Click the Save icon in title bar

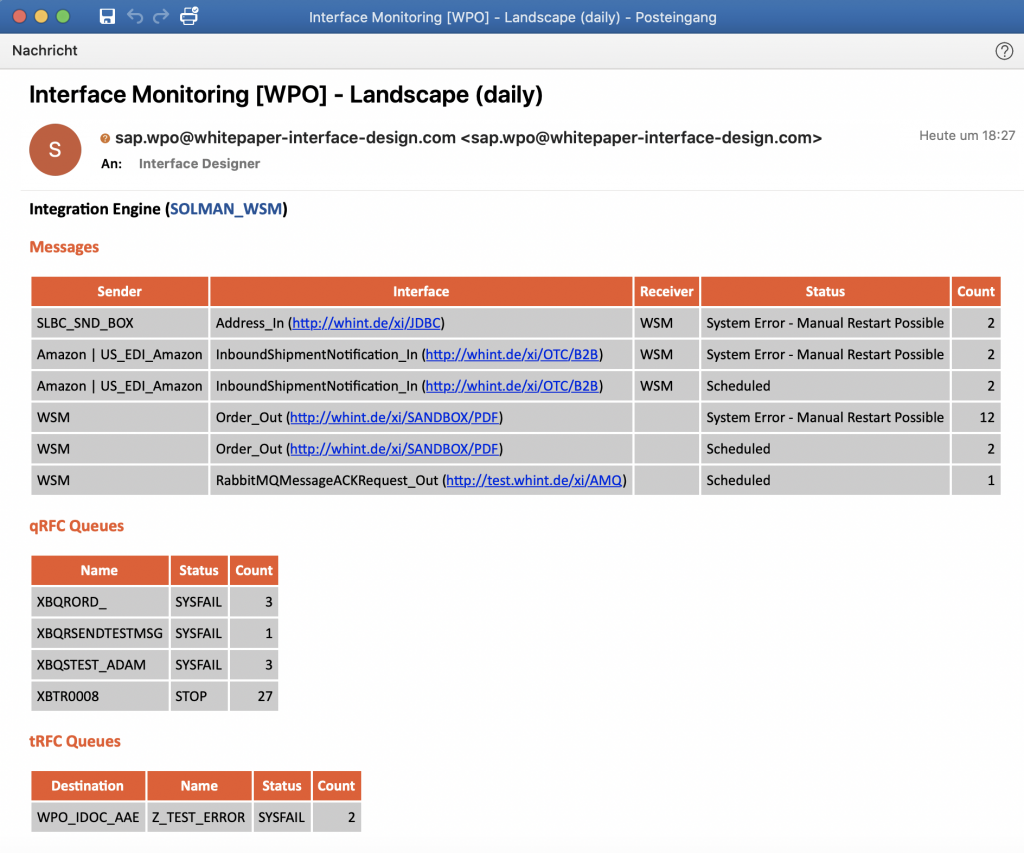[107, 17]
